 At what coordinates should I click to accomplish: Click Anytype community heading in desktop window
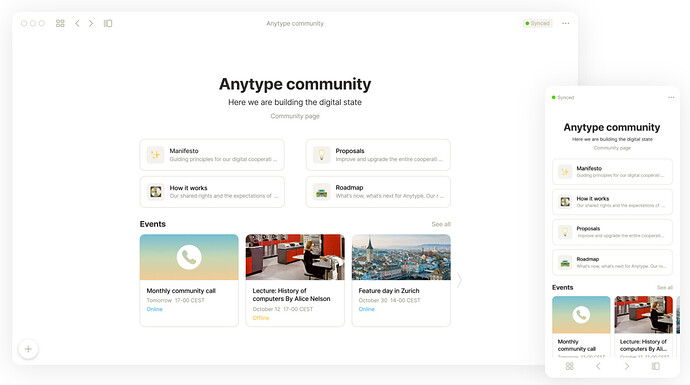pos(295,84)
